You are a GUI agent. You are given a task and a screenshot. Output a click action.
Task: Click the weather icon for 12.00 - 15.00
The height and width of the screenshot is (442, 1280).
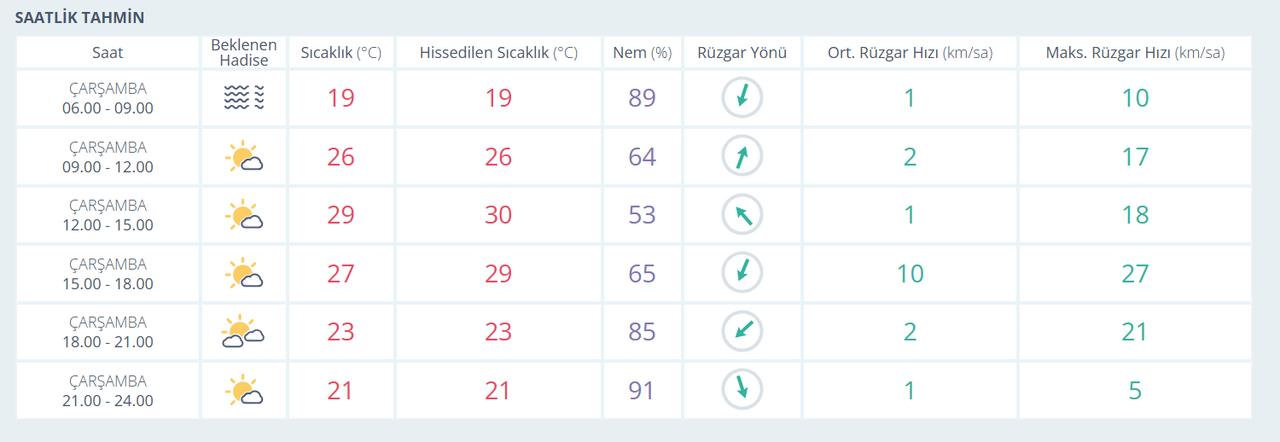[x=244, y=215]
